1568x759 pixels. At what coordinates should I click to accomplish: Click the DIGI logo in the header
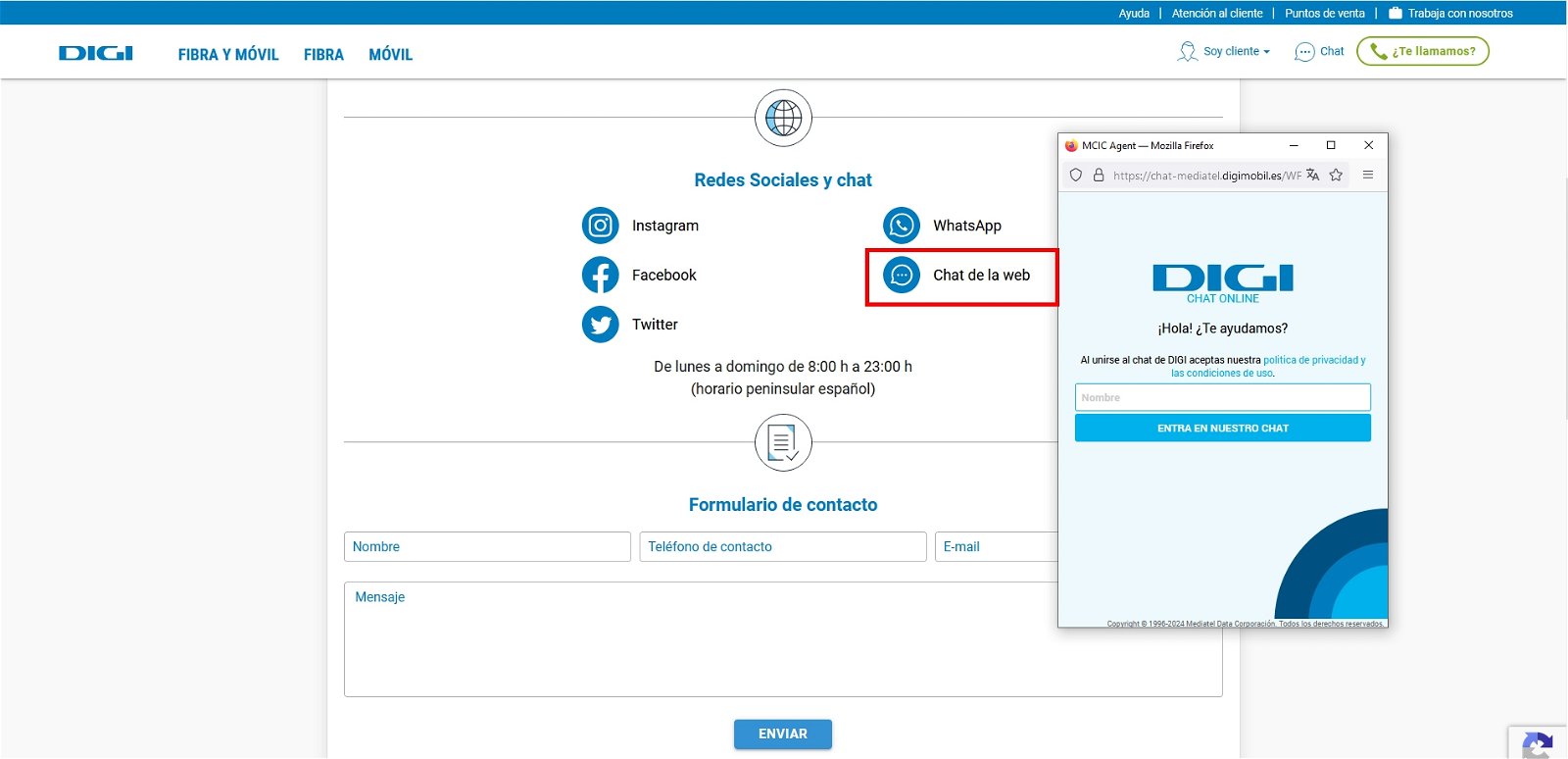pyautogui.click(x=95, y=53)
